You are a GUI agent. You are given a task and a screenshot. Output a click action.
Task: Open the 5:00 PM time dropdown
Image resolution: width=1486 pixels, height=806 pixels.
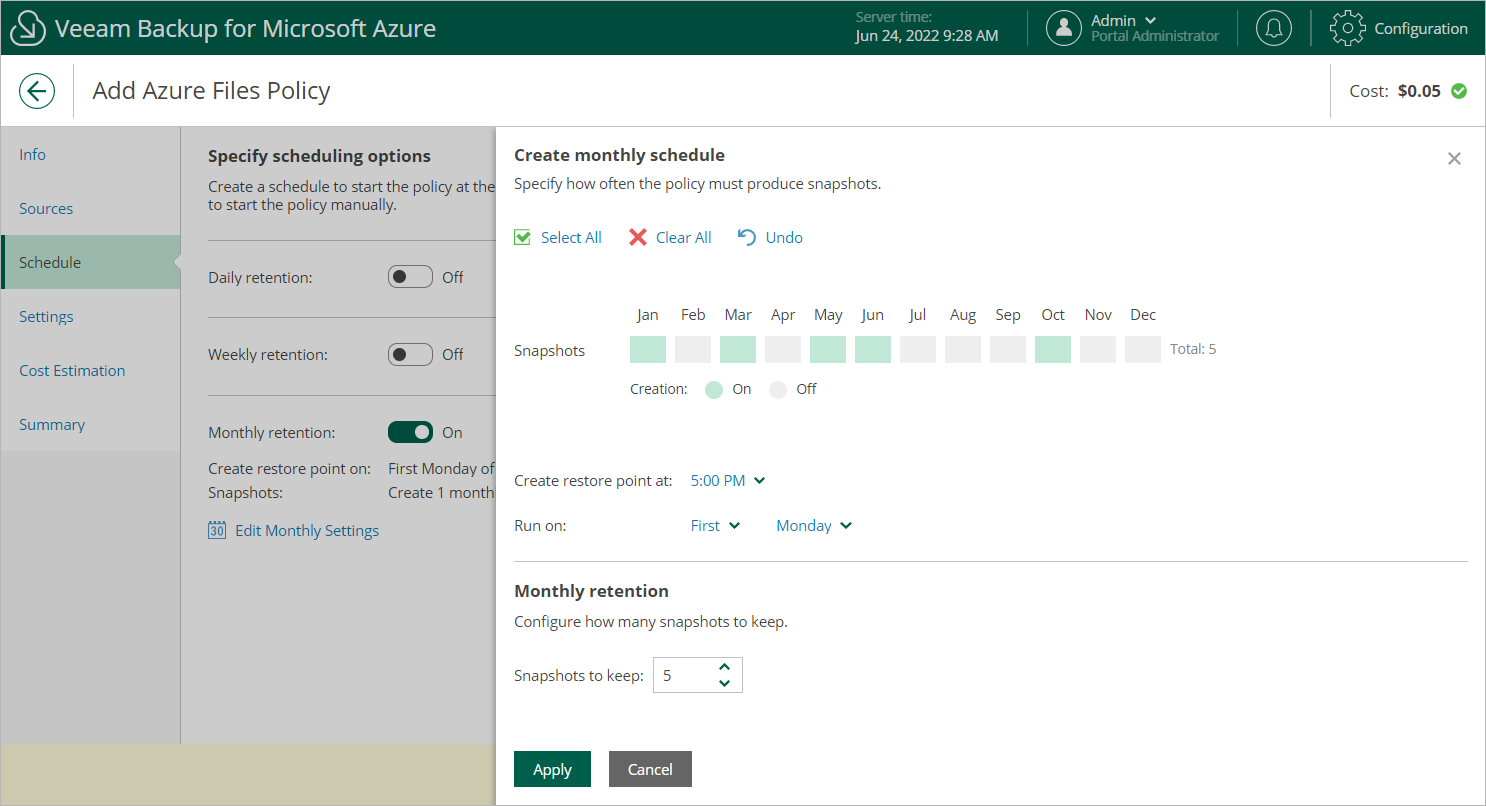pos(728,481)
